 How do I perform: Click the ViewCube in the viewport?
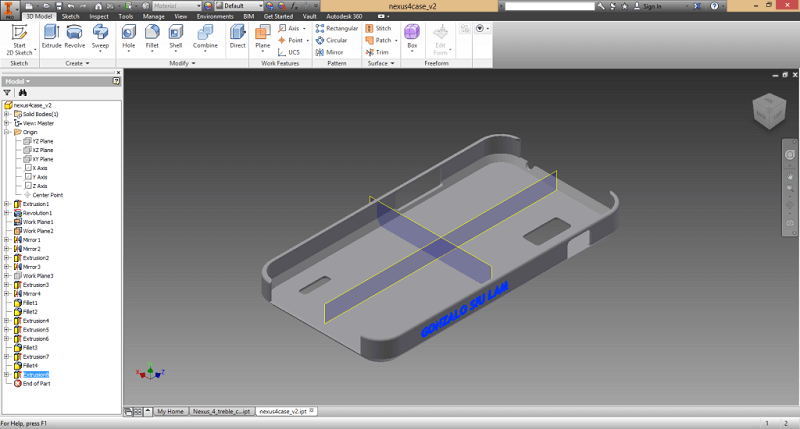tap(769, 111)
